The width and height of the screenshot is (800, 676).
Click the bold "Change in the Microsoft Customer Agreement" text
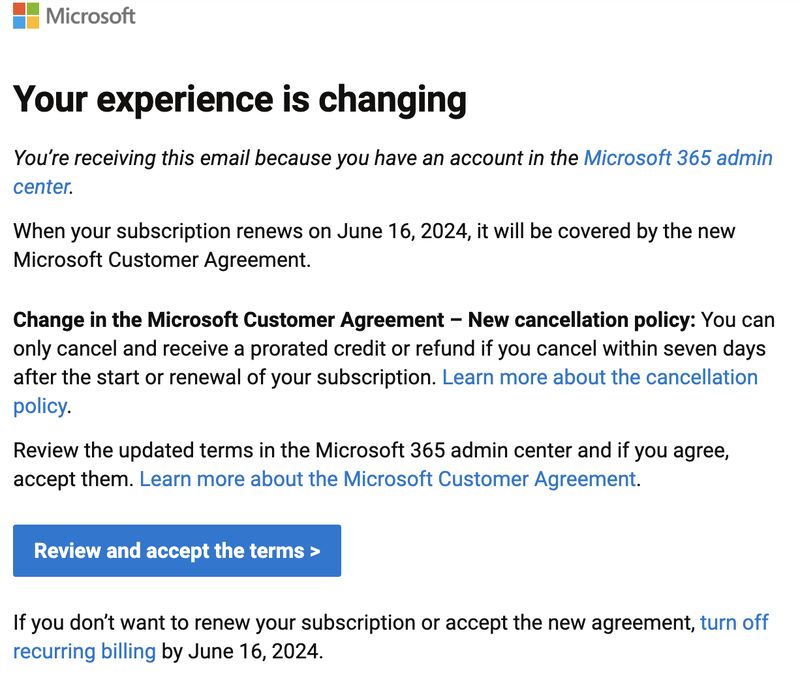pos(229,320)
